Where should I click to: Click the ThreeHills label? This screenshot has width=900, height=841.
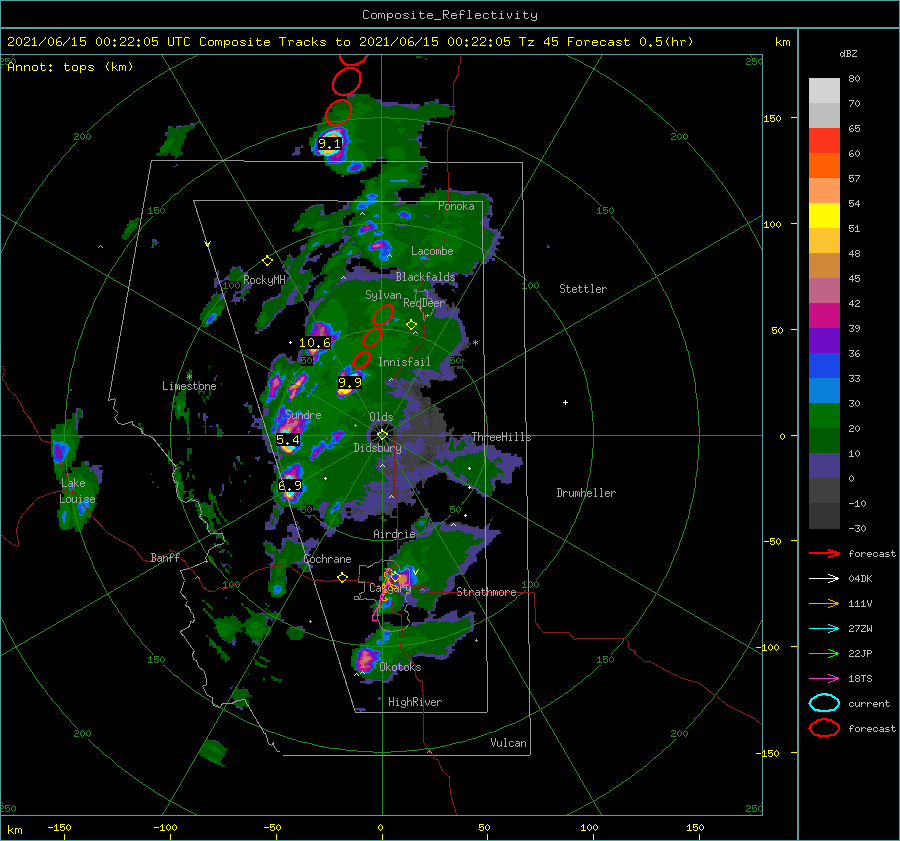pos(501,437)
